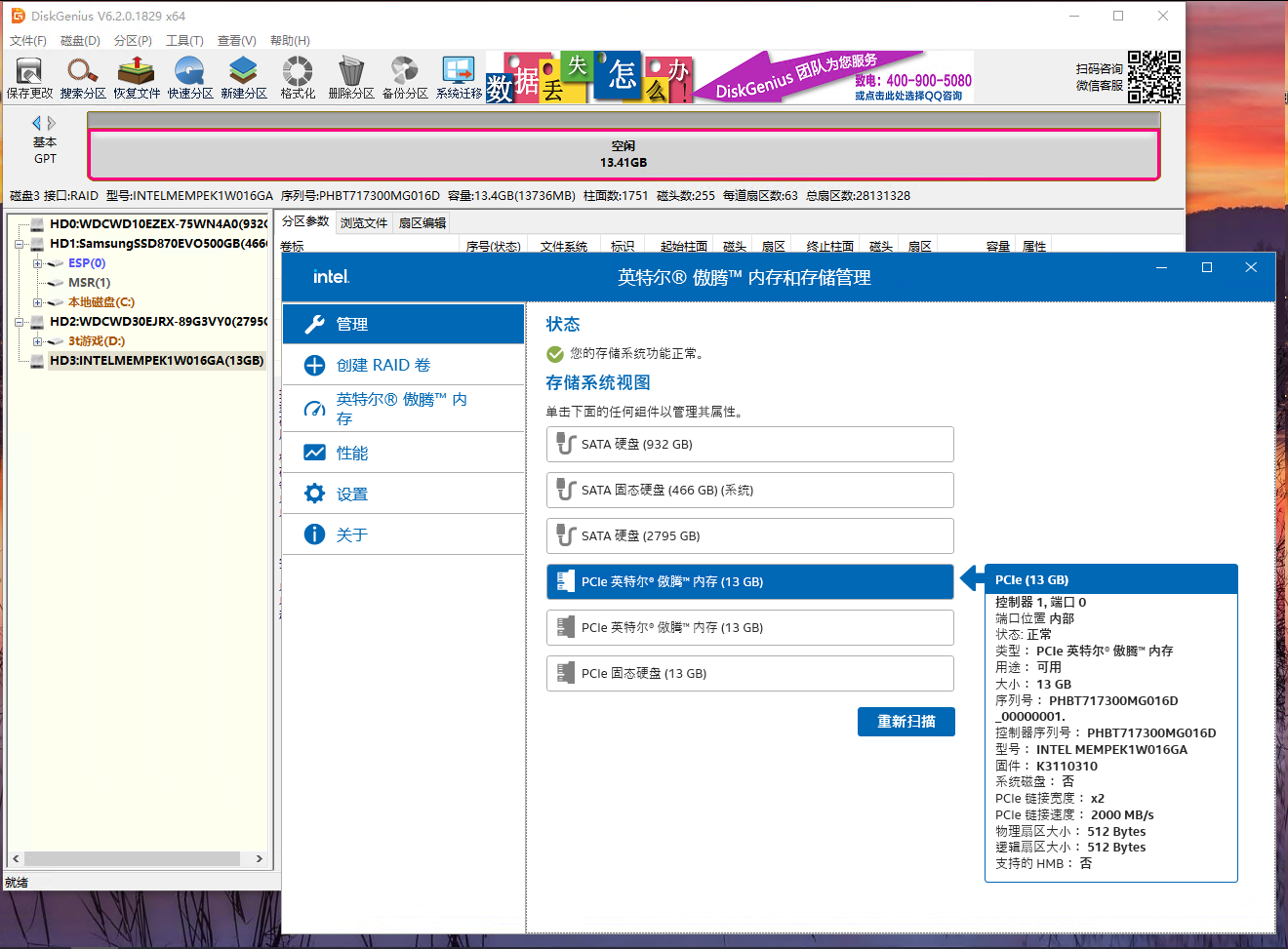
Task: Select the PCIe 固态硬盘 (13 GB) device
Action: (750, 673)
